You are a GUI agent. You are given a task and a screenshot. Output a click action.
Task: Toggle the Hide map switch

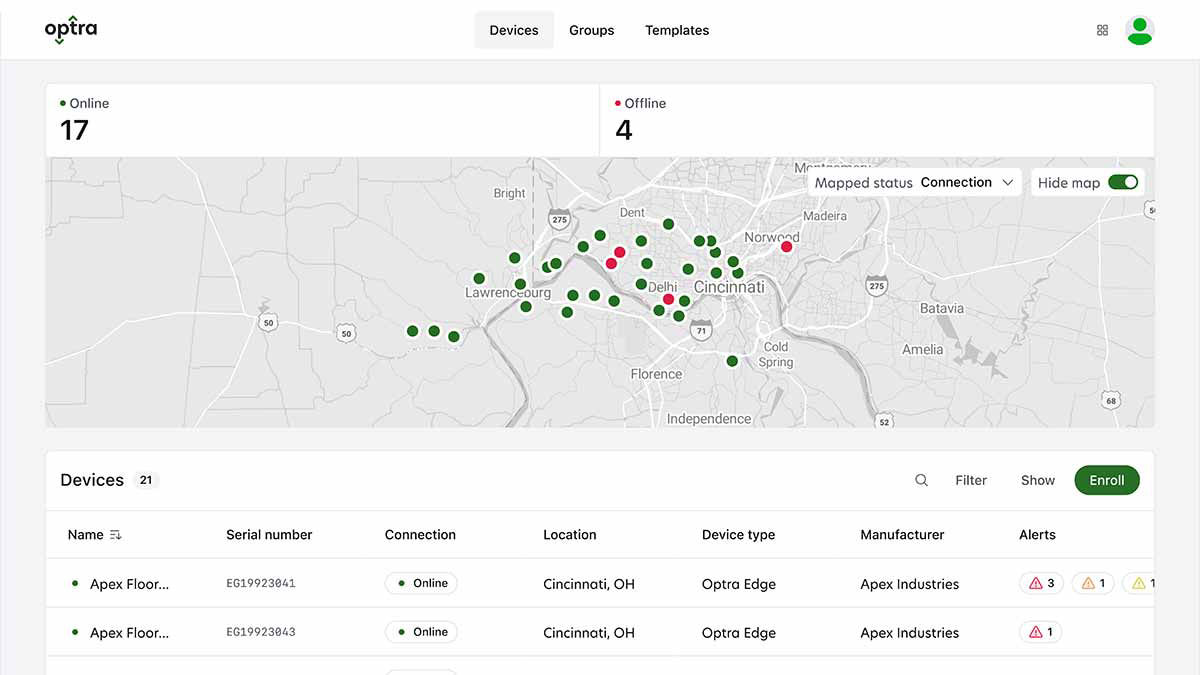[x=1124, y=182]
